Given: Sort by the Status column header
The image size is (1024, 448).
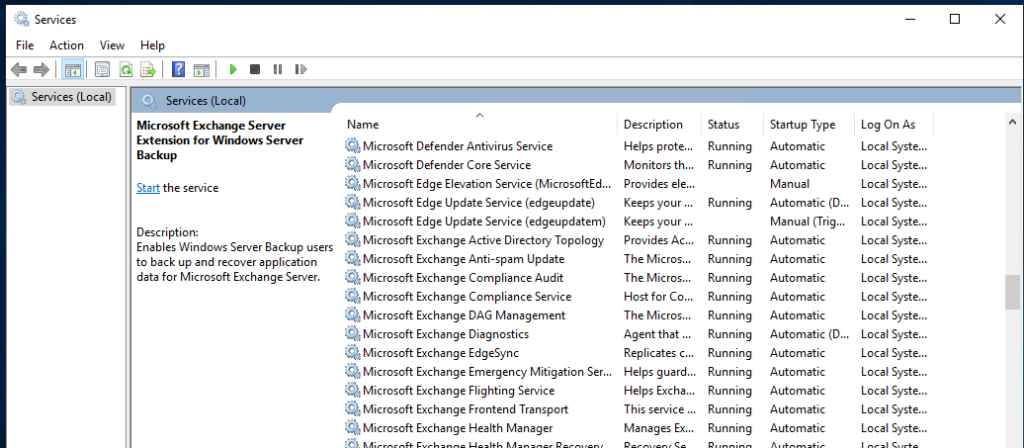Looking at the screenshot, I should [733, 124].
